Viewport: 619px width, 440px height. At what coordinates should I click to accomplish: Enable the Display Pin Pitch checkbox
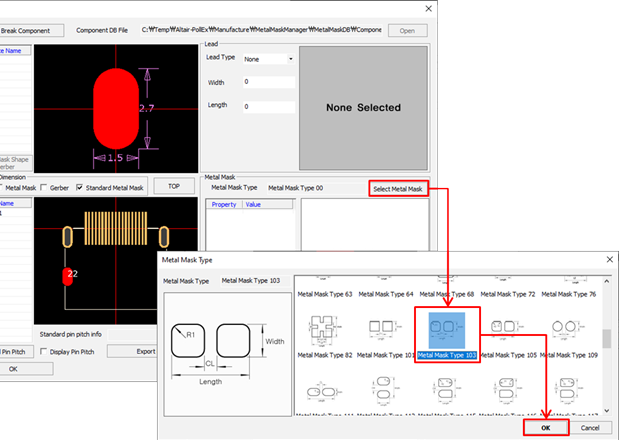[x=43, y=351]
